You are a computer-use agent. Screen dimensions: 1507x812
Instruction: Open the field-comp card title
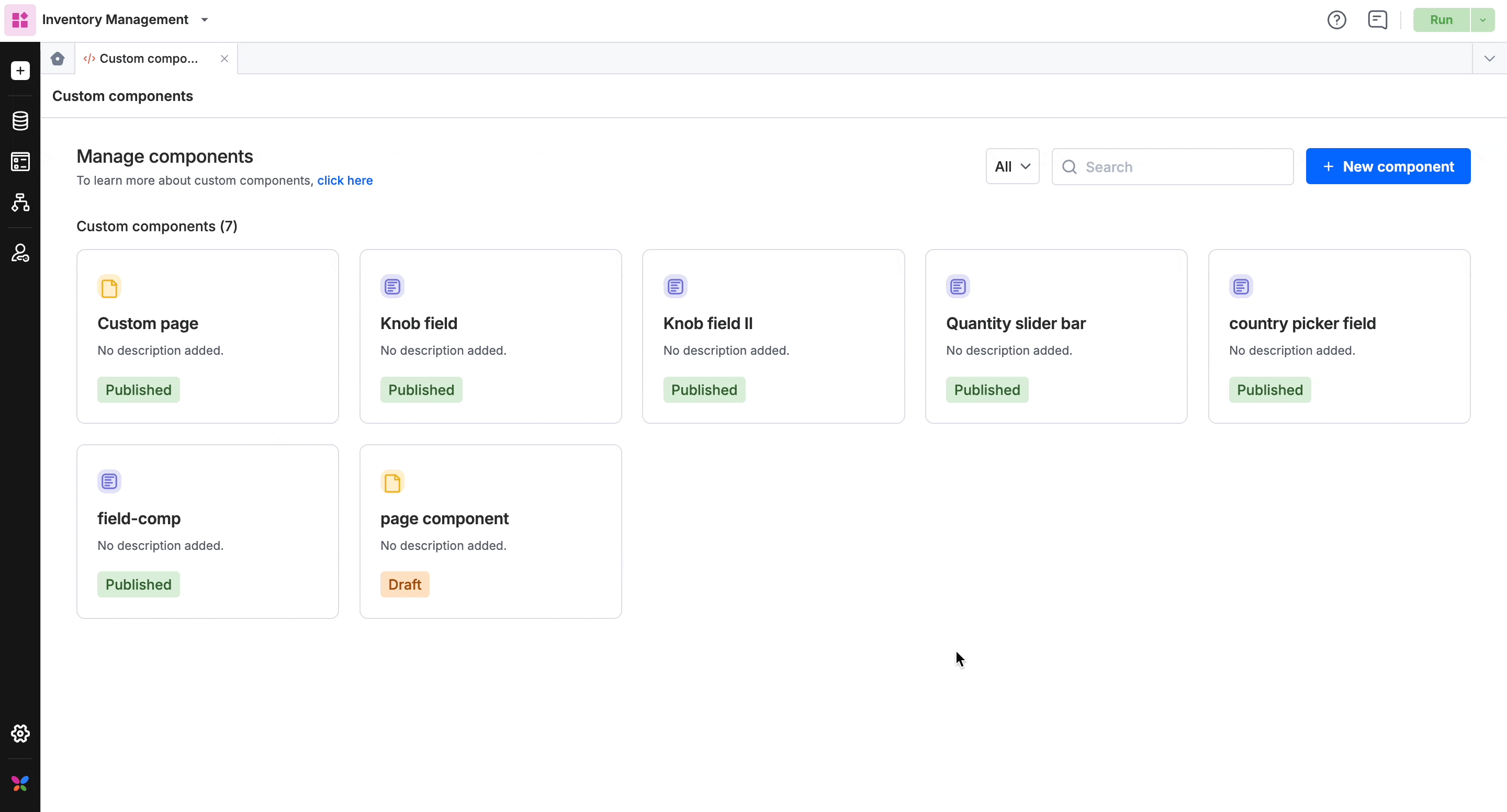[x=139, y=518]
